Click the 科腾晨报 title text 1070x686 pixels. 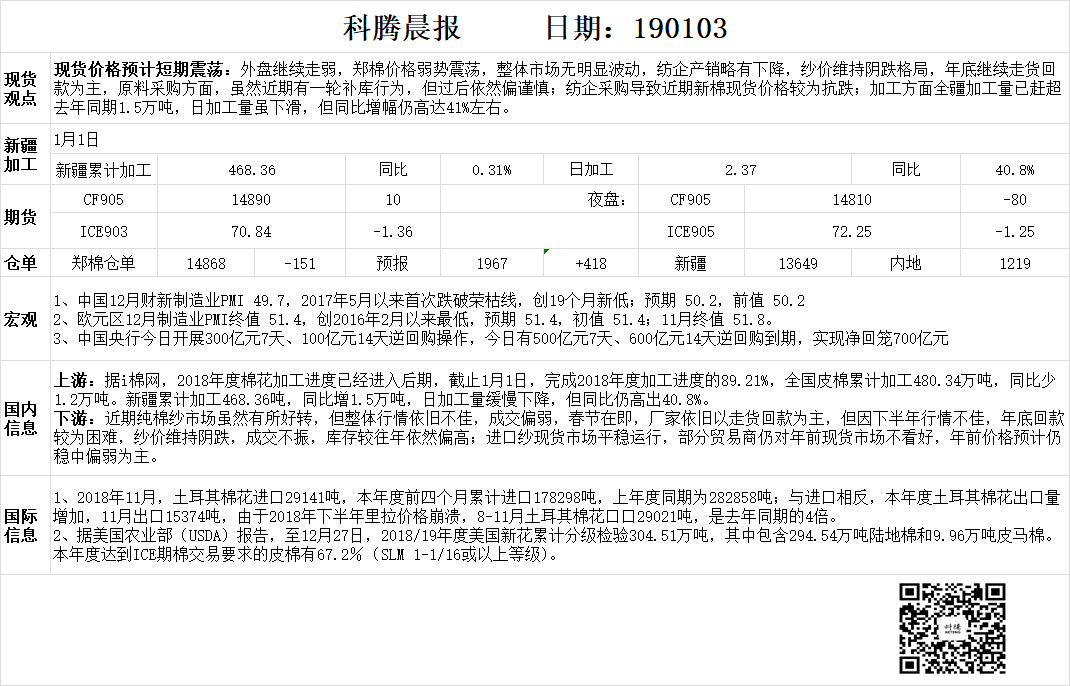tap(402, 27)
